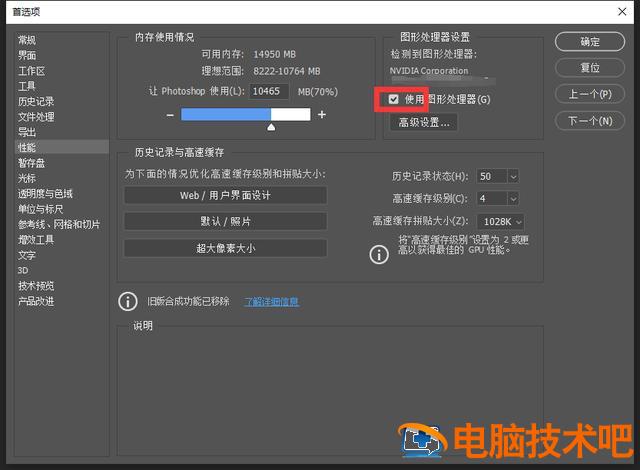Viewport: 640px width, 470px height.
Task: Go to next page with 下一个(N)
Action: point(590,121)
